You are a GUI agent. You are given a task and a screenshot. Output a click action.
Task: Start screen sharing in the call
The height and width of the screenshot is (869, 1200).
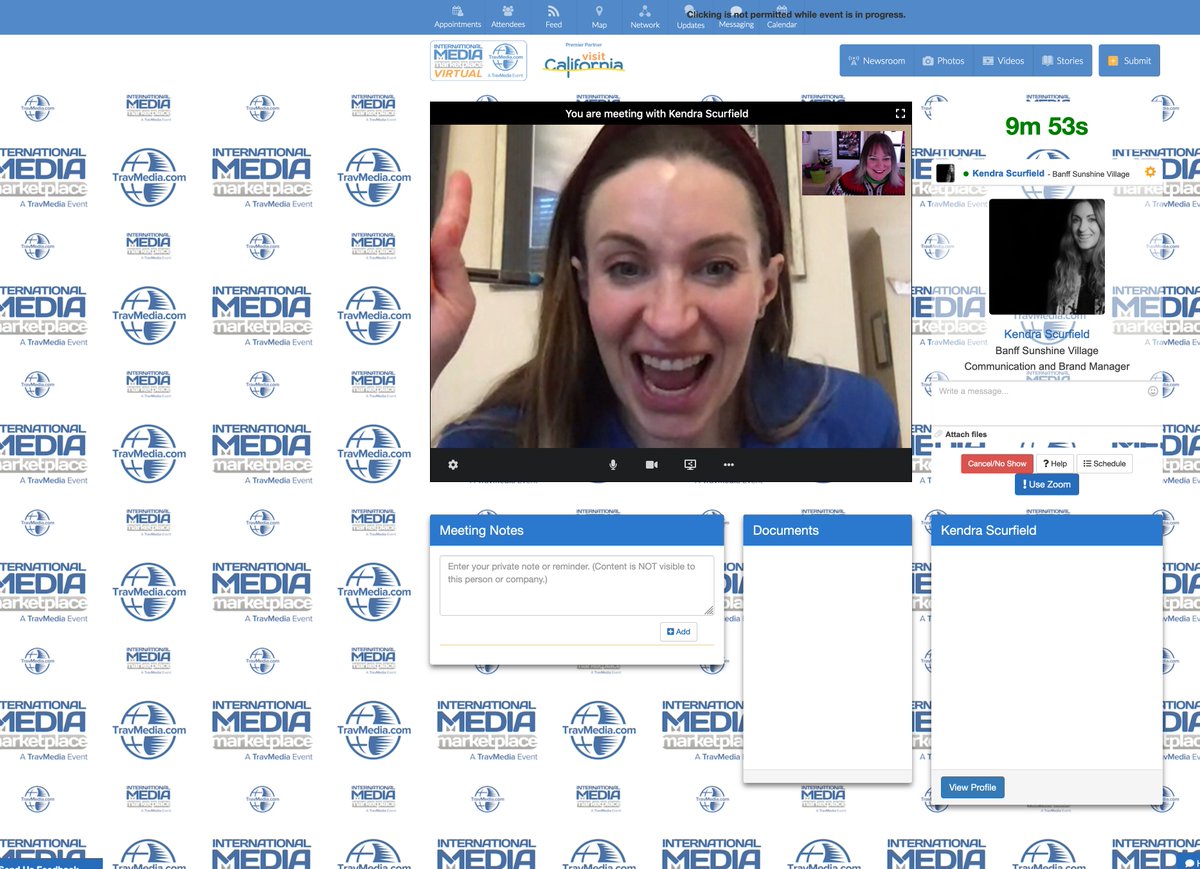(690, 465)
